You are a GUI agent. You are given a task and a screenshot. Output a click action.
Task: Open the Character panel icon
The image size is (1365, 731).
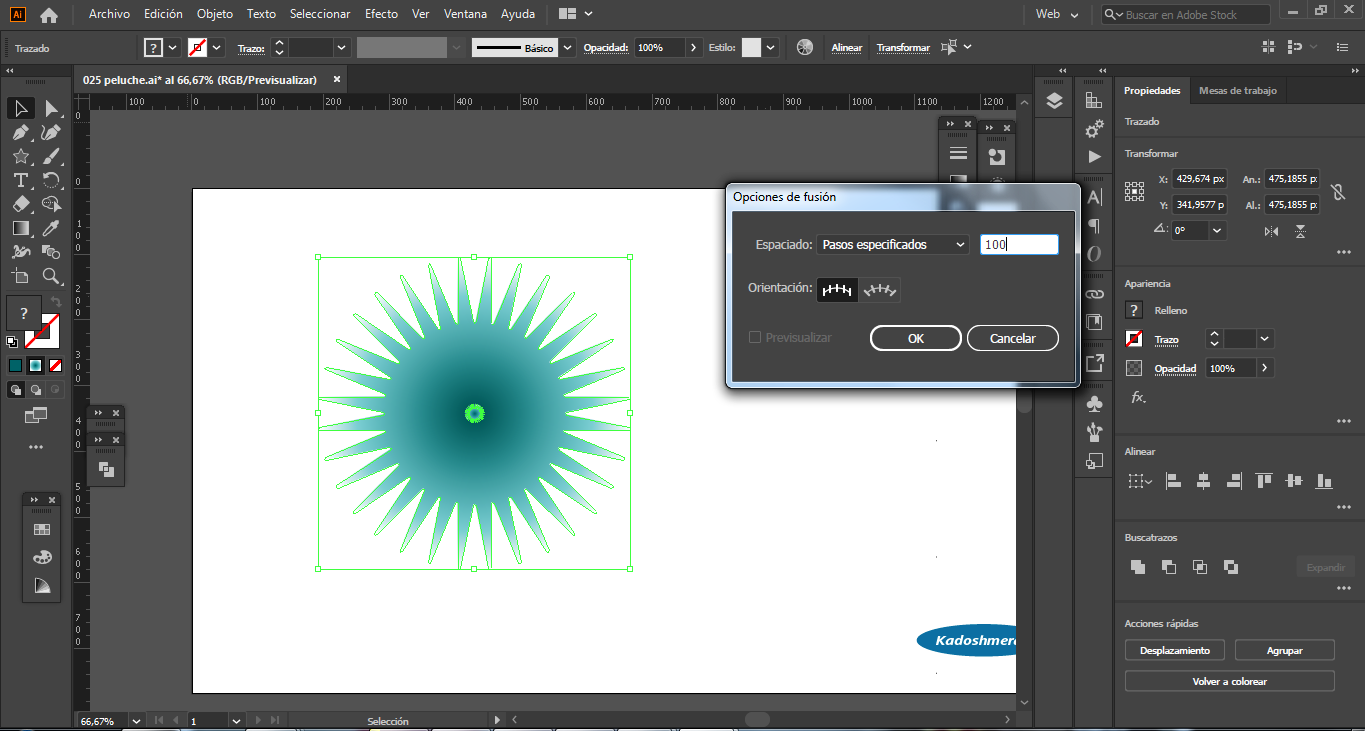[x=1094, y=197]
